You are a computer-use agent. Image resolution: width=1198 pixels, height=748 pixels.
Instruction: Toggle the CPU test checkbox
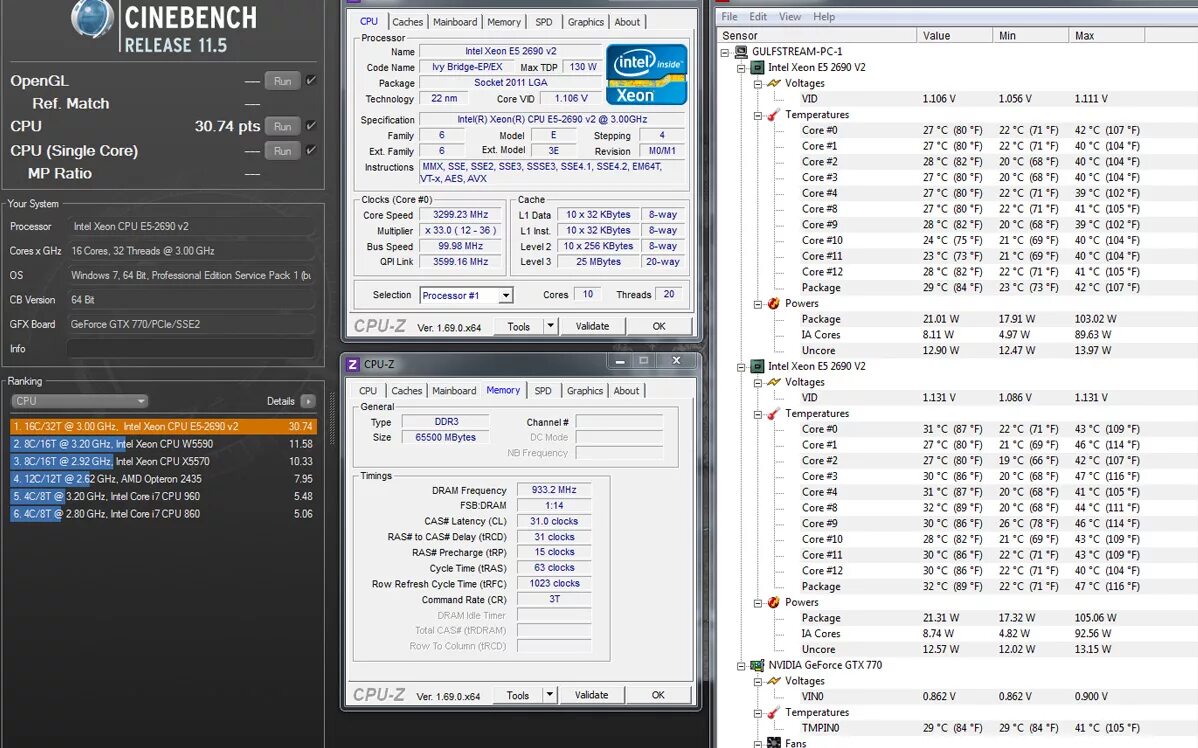pyautogui.click(x=311, y=126)
